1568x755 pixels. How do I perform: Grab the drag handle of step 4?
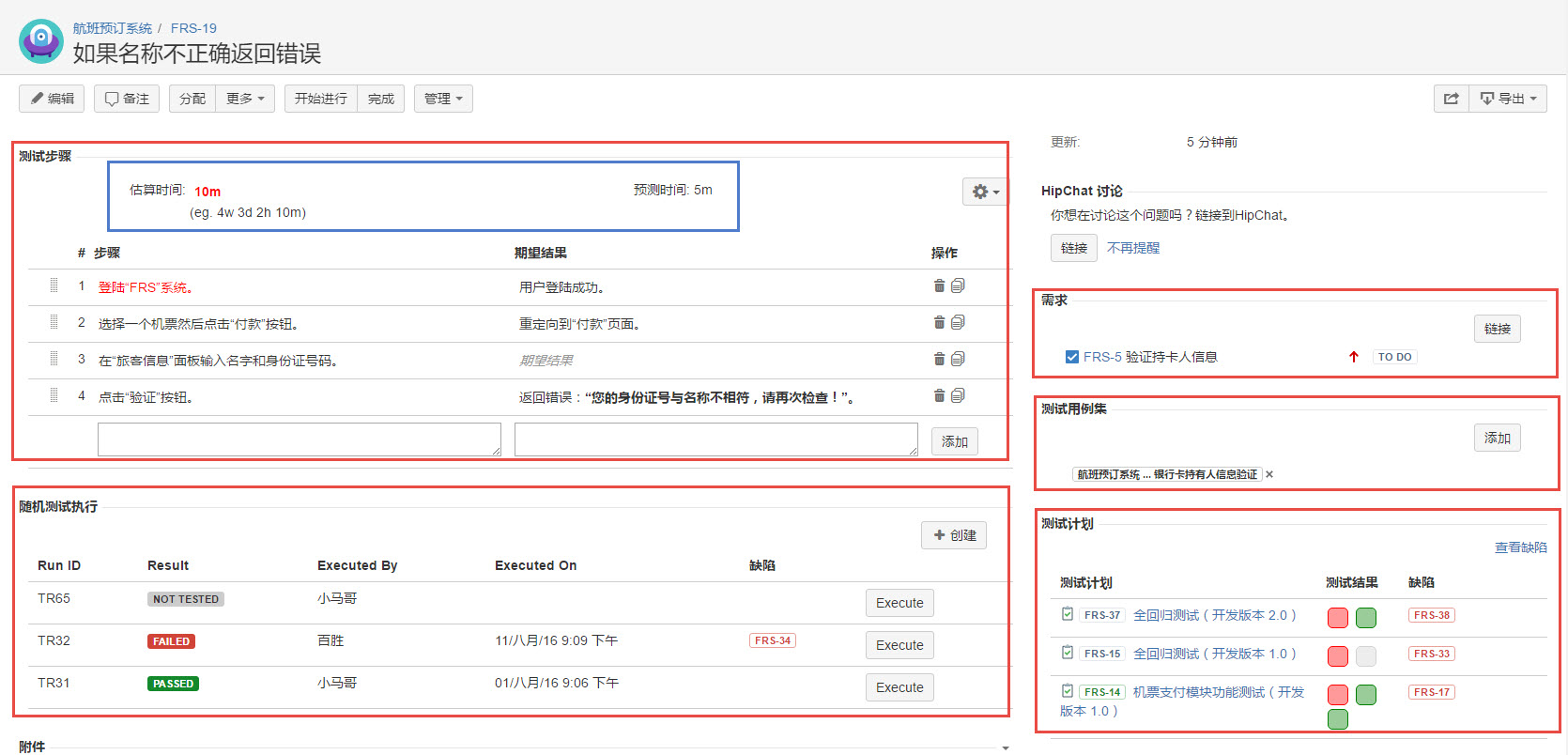point(54,395)
